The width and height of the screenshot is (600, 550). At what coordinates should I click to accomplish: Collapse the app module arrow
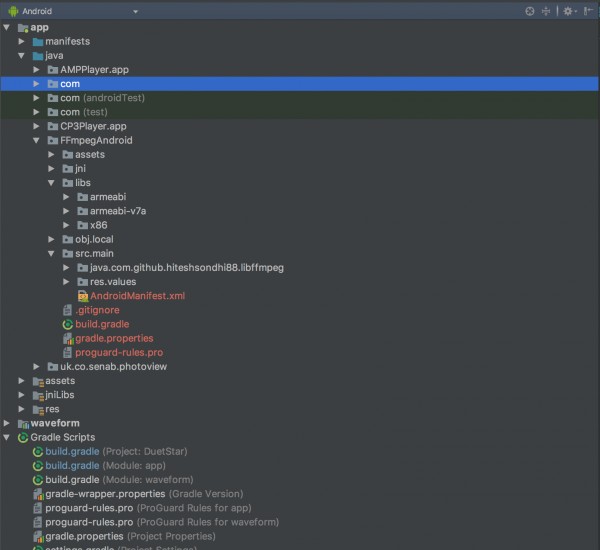[7, 27]
